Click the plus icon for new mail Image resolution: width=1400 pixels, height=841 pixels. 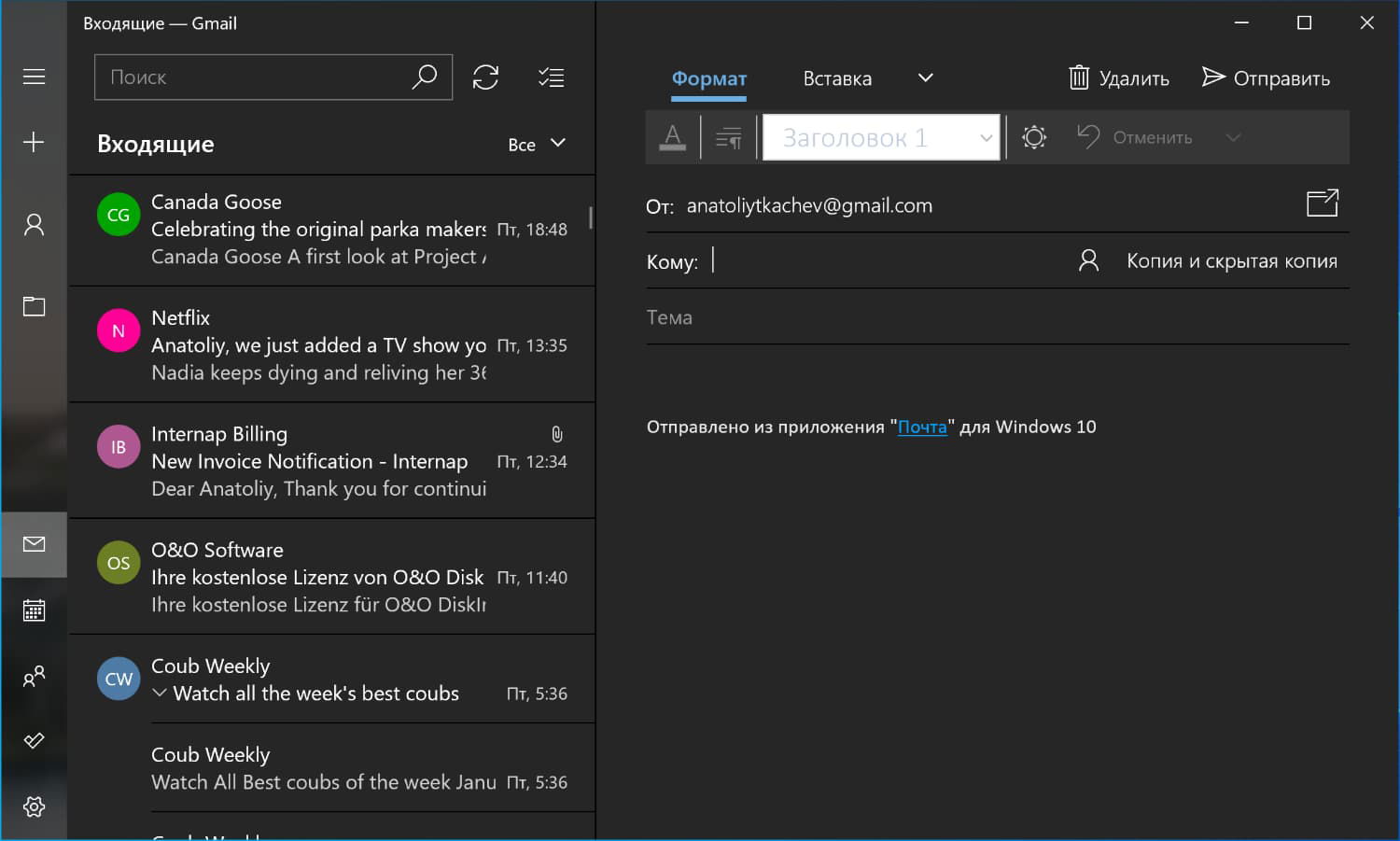34,142
